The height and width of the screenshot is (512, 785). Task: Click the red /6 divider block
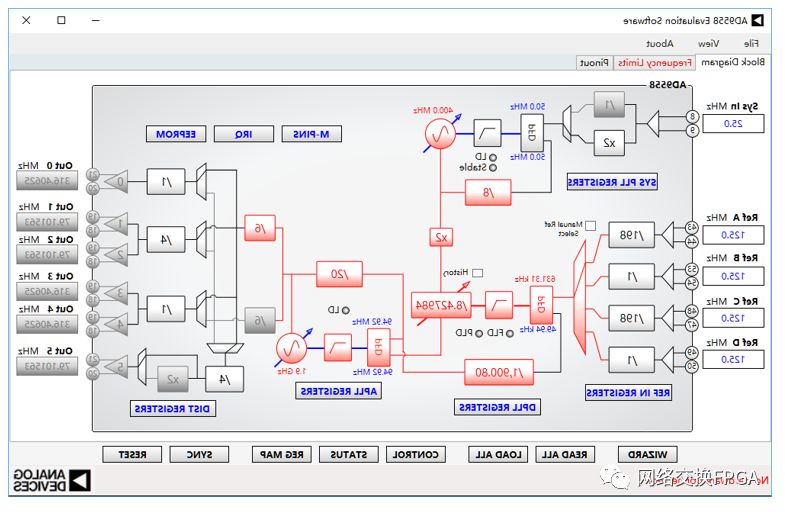coord(260,228)
